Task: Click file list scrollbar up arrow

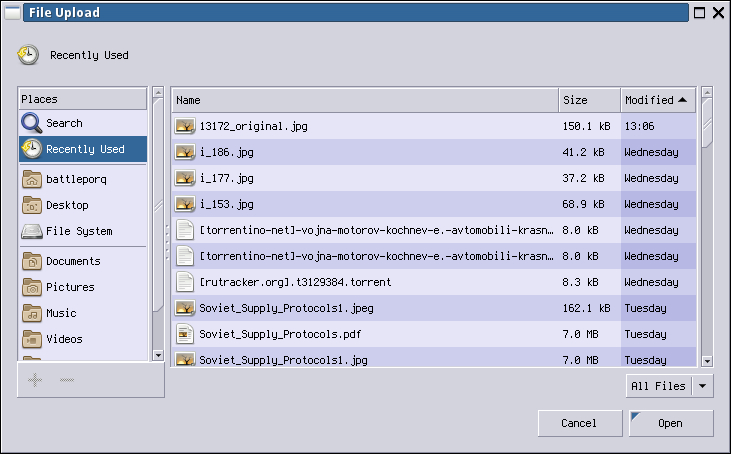Action: [707, 92]
